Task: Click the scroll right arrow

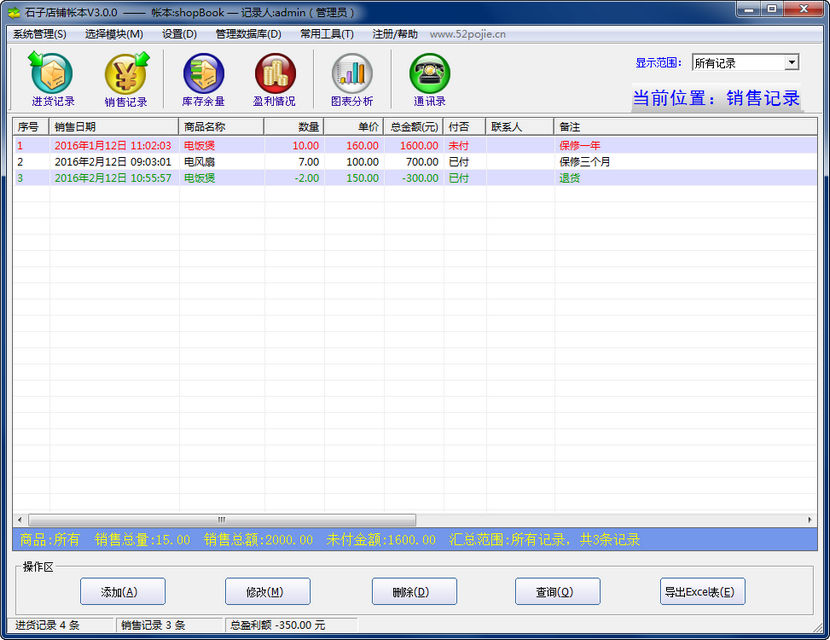Action: tap(810, 520)
